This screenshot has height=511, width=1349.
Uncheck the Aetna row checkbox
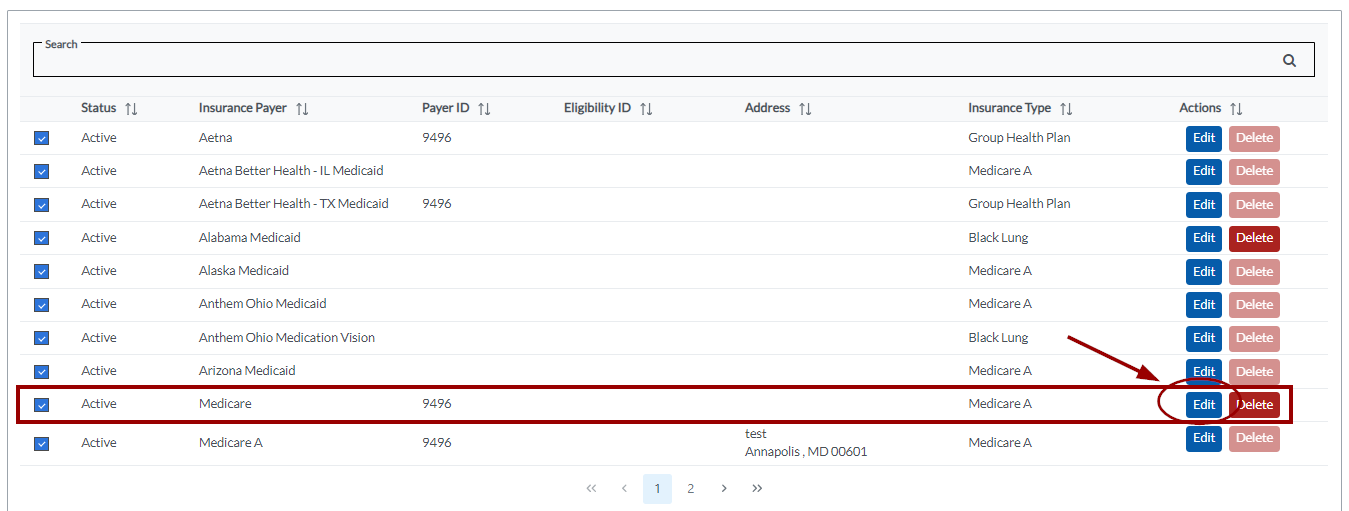click(x=42, y=139)
